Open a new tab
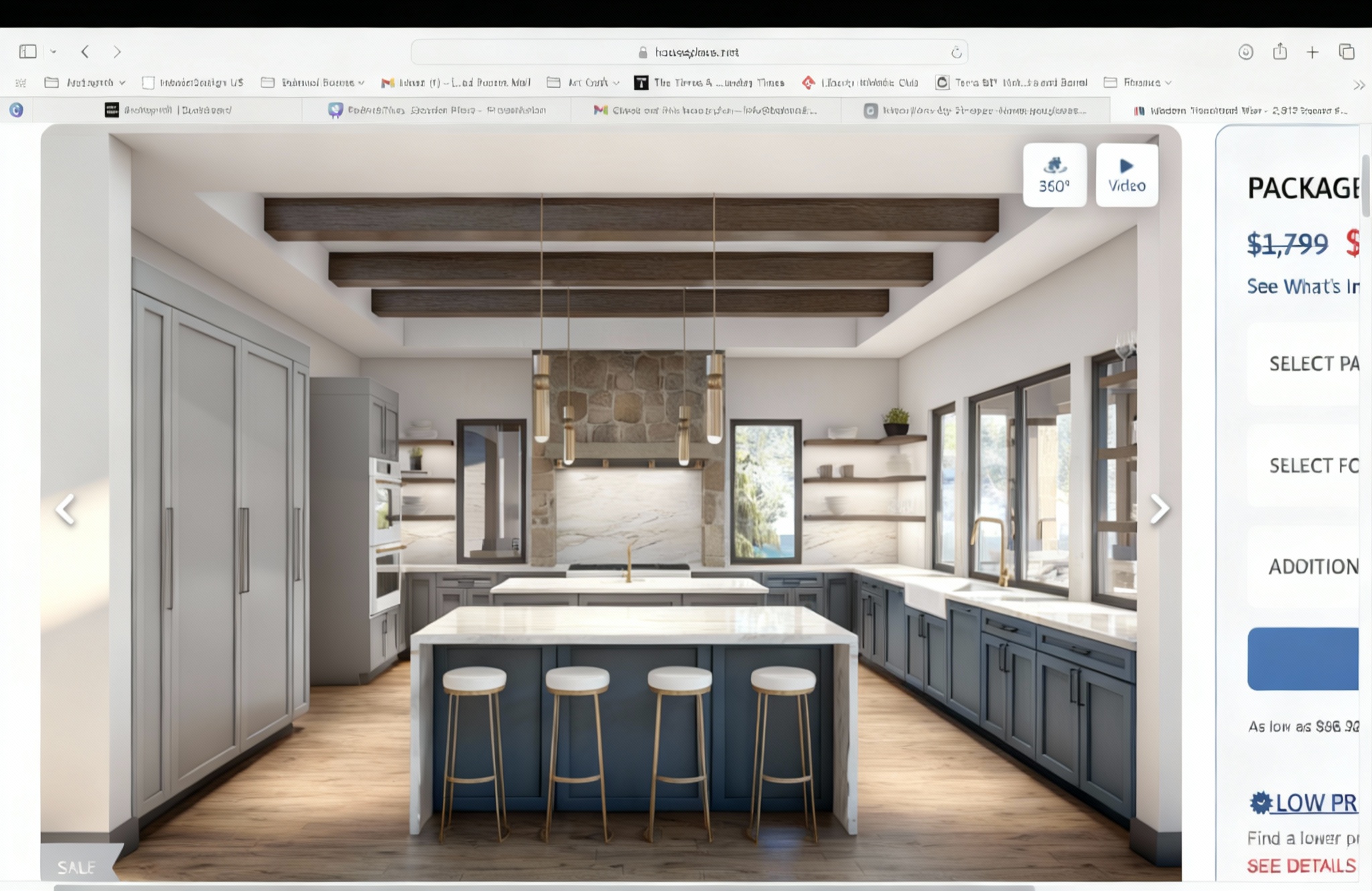The width and height of the screenshot is (1372, 891). point(1312,52)
